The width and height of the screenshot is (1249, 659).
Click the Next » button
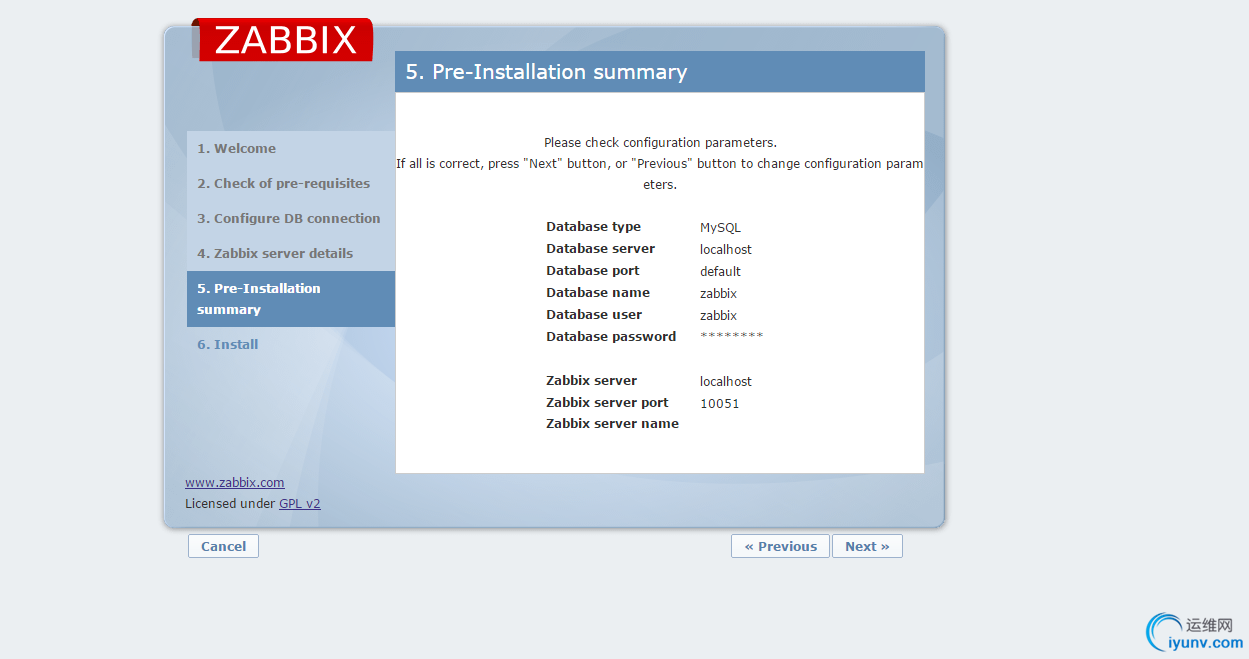867,546
